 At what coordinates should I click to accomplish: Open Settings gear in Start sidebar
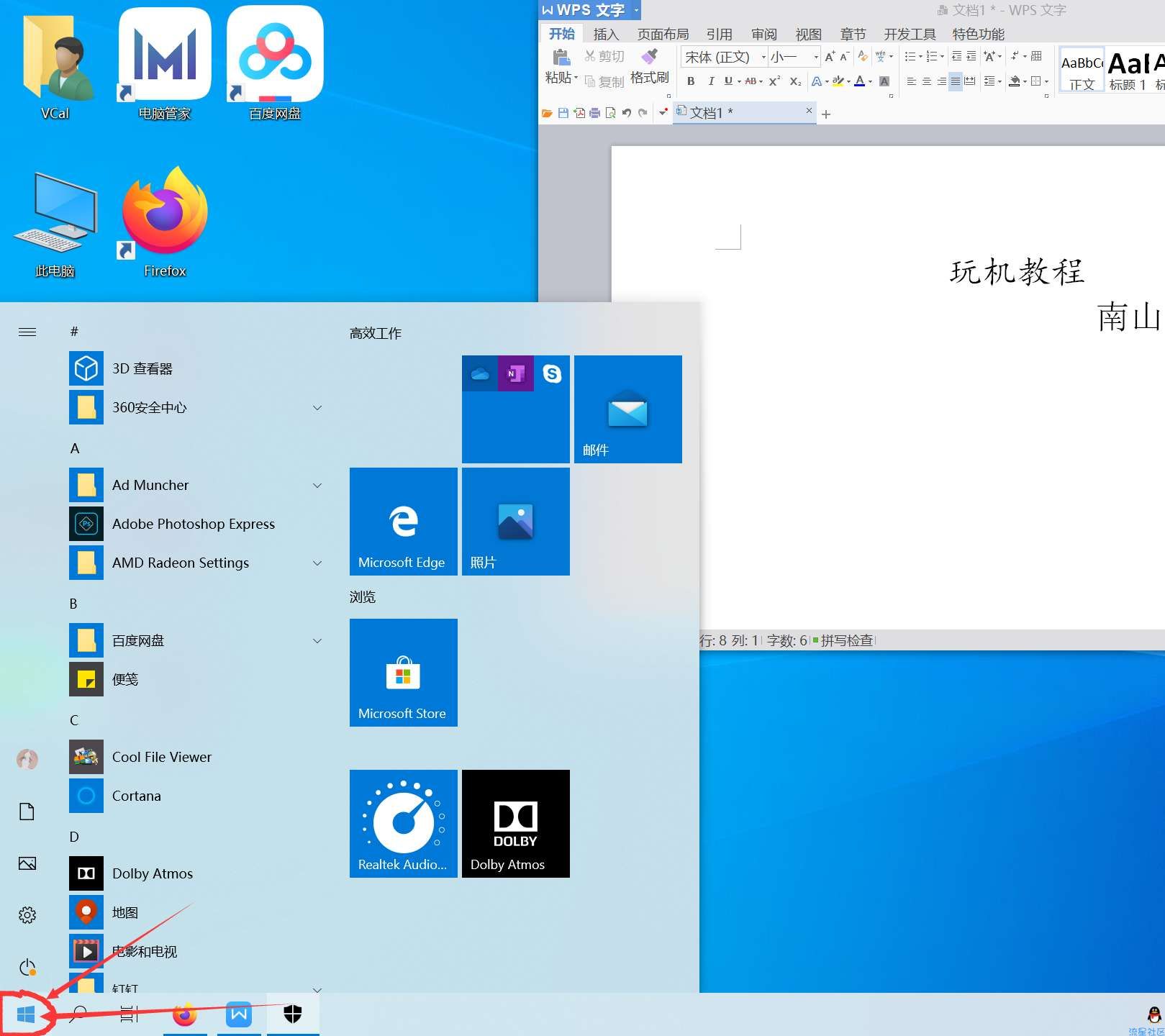[x=27, y=915]
